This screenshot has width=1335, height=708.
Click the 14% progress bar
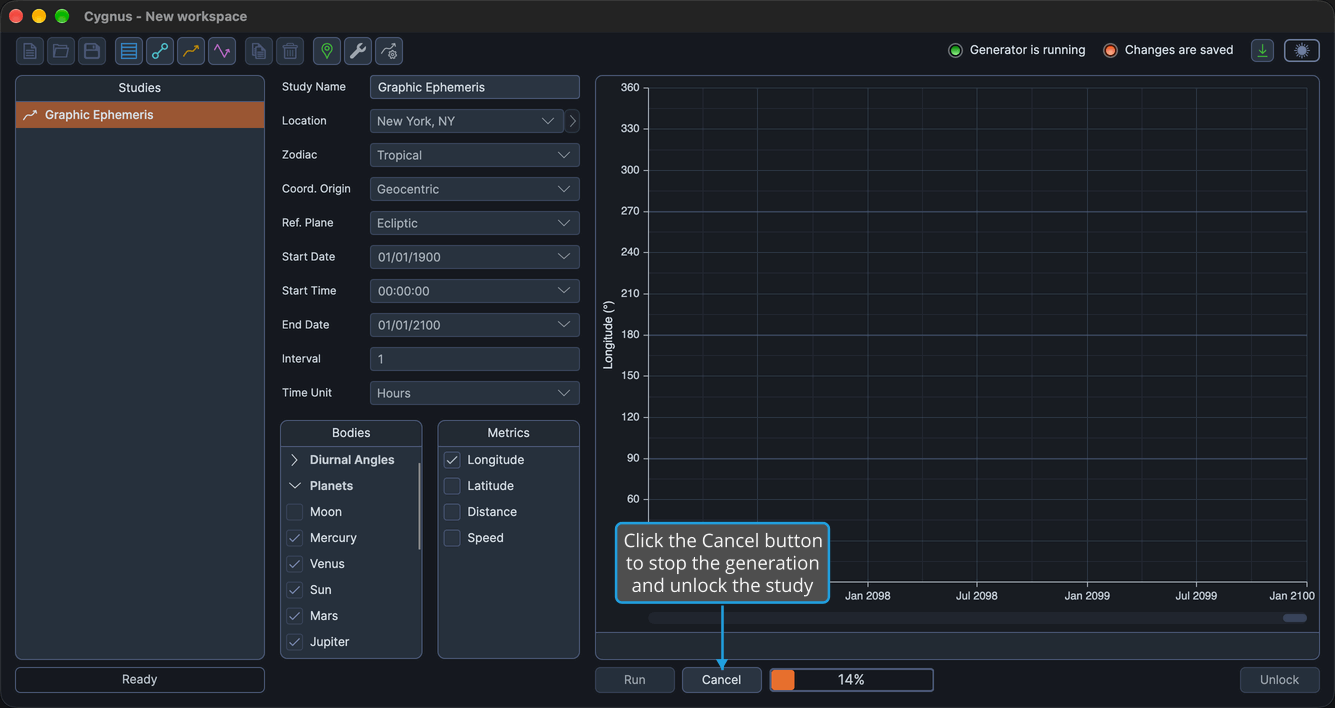tap(852, 680)
